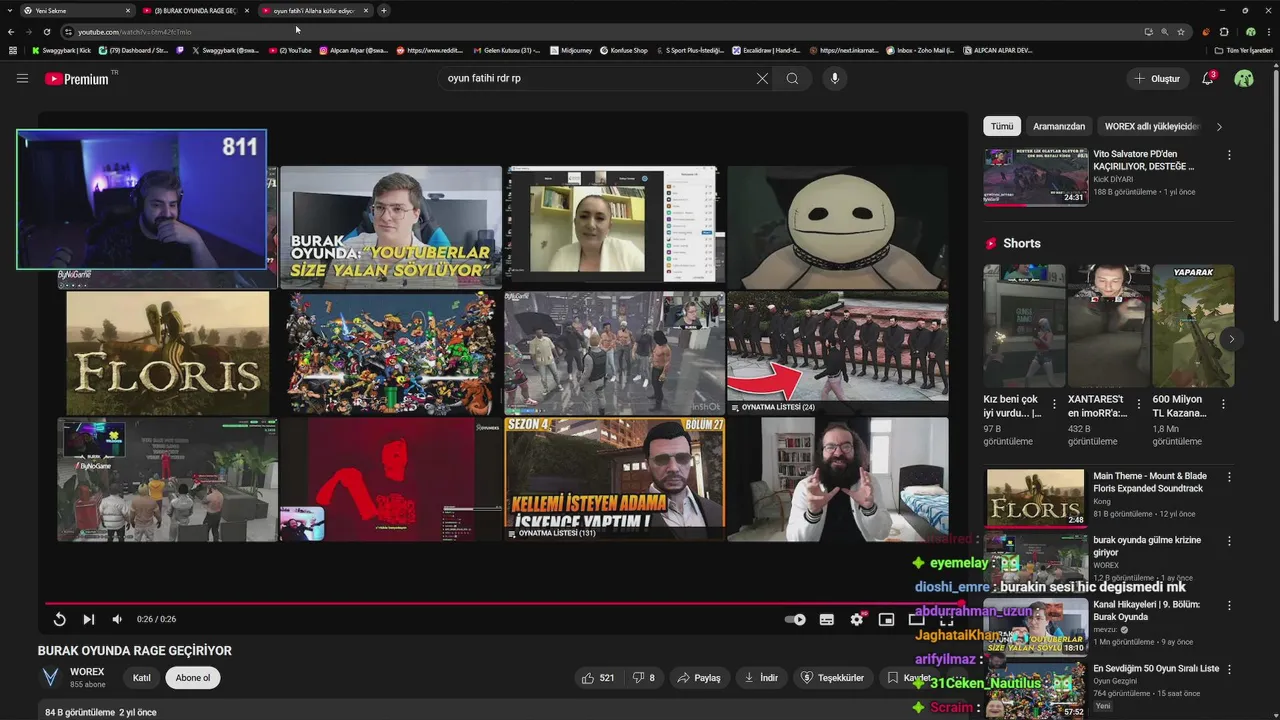Open more options for Vito Salvatore video
Image resolution: width=1280 pixels, height=720 pixels.
(1229, 155)
